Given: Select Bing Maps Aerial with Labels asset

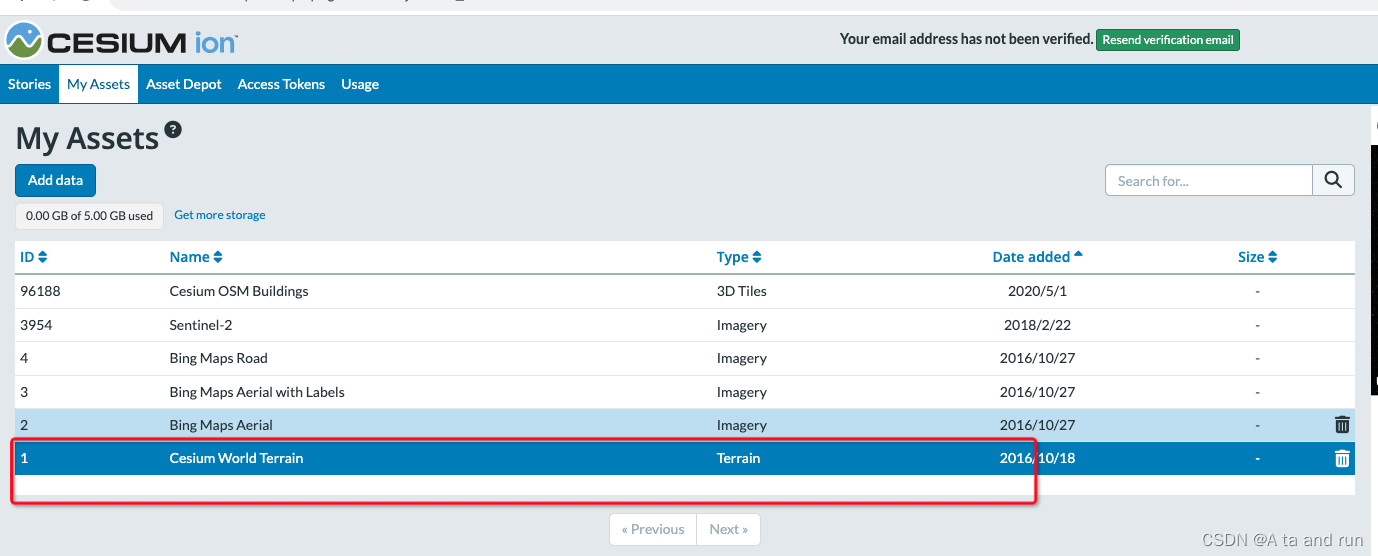Looking at the screenshot, I should (685, 392).
